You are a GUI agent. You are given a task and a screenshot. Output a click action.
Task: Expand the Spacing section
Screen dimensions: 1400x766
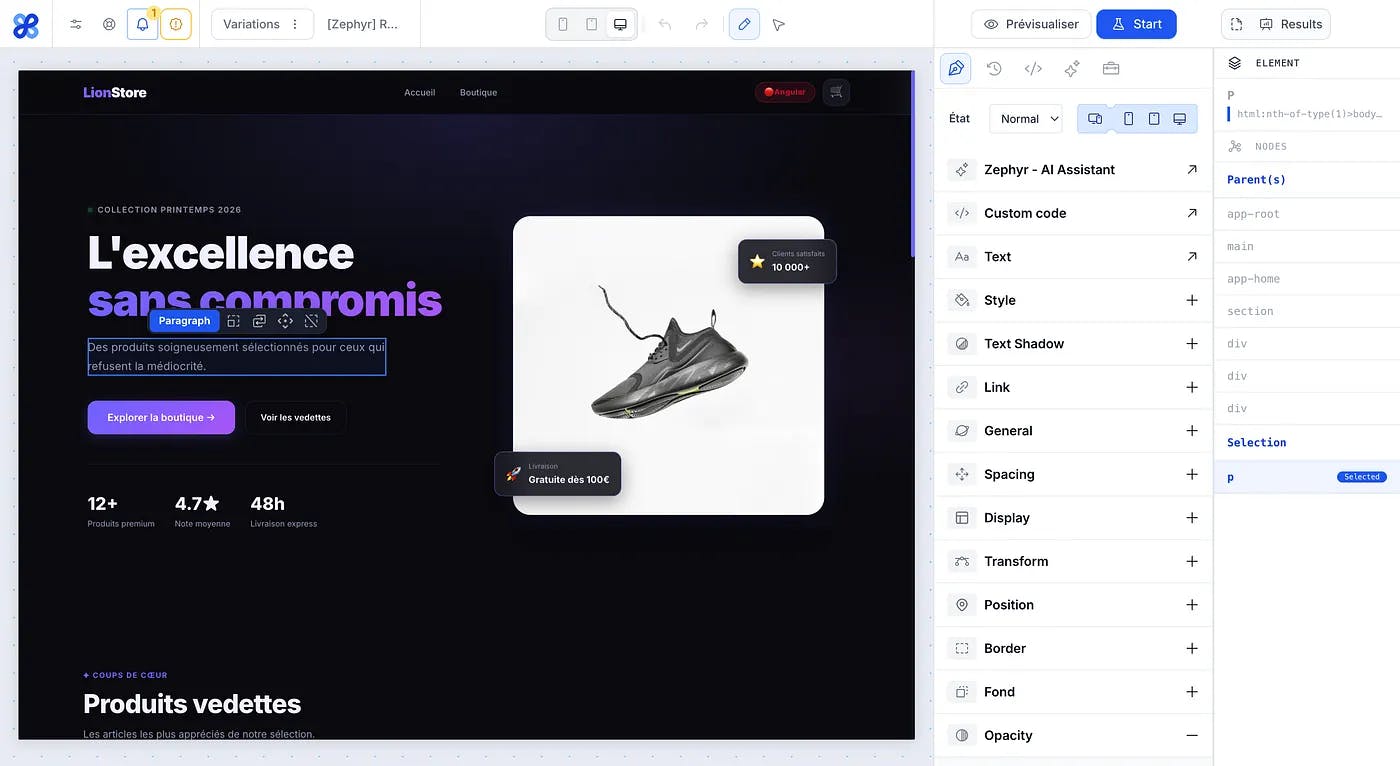point(1191,474)
